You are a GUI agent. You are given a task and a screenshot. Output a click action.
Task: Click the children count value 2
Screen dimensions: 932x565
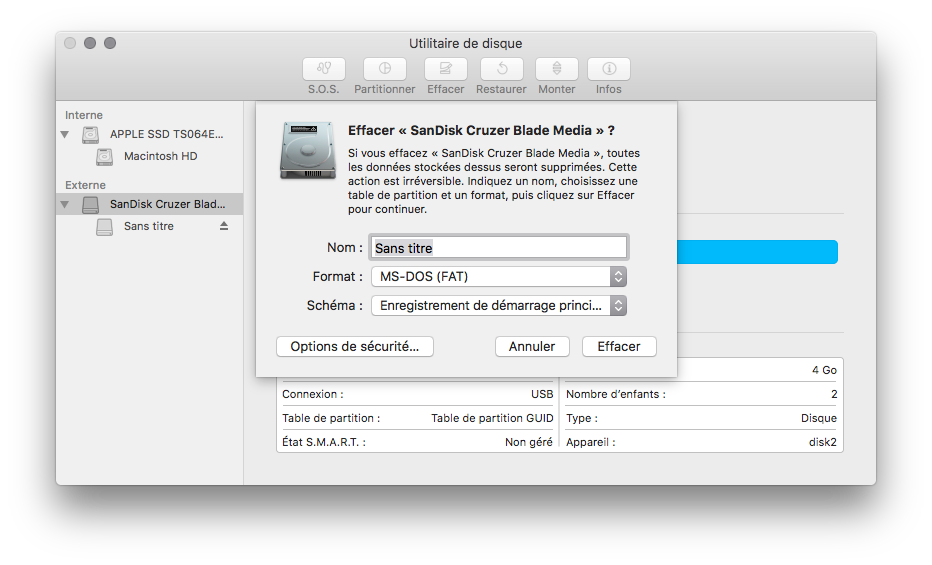click(x=834, y=394)
